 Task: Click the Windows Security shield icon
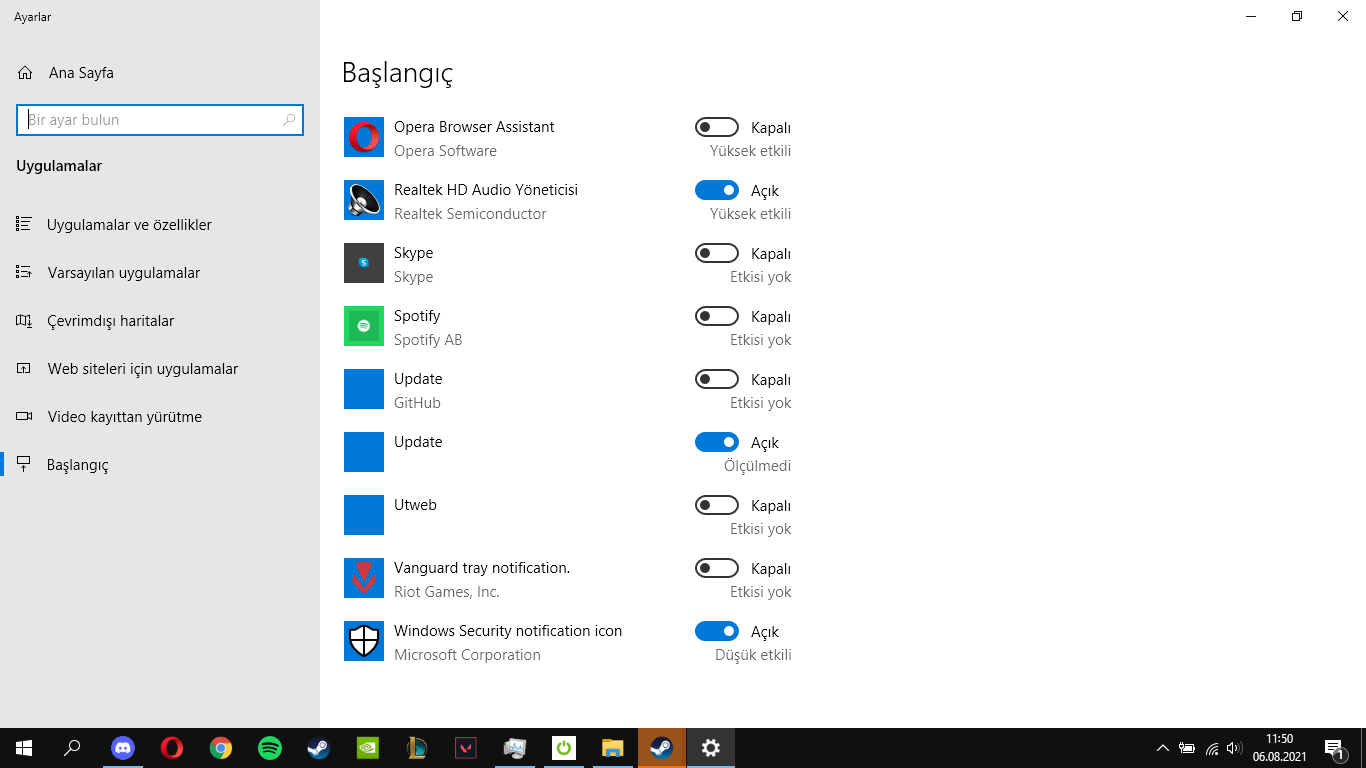(364, 641)
